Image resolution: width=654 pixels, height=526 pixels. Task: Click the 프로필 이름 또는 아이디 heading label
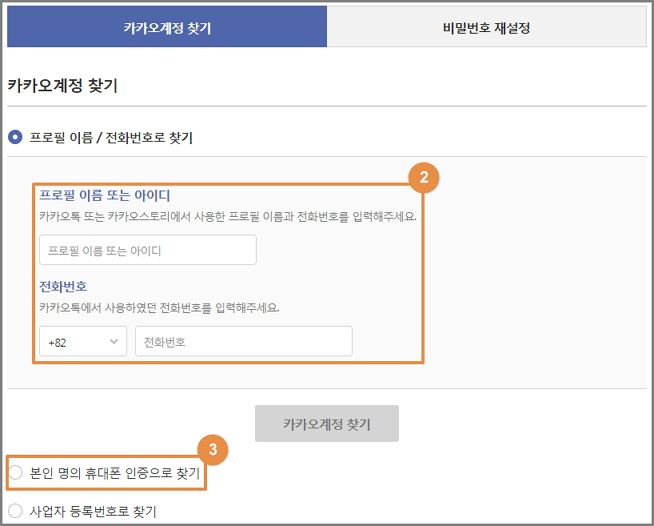point(105,195)
